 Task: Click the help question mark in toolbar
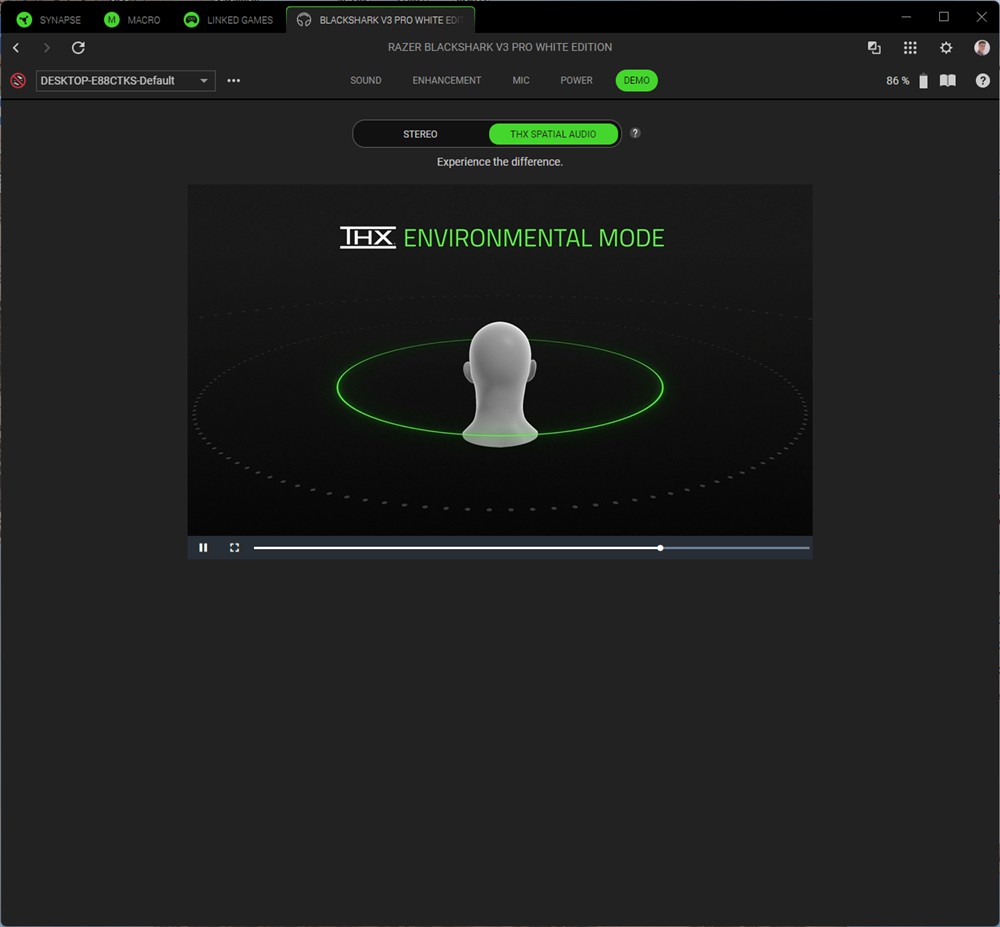pyautogui.click(x=983, y=81)
